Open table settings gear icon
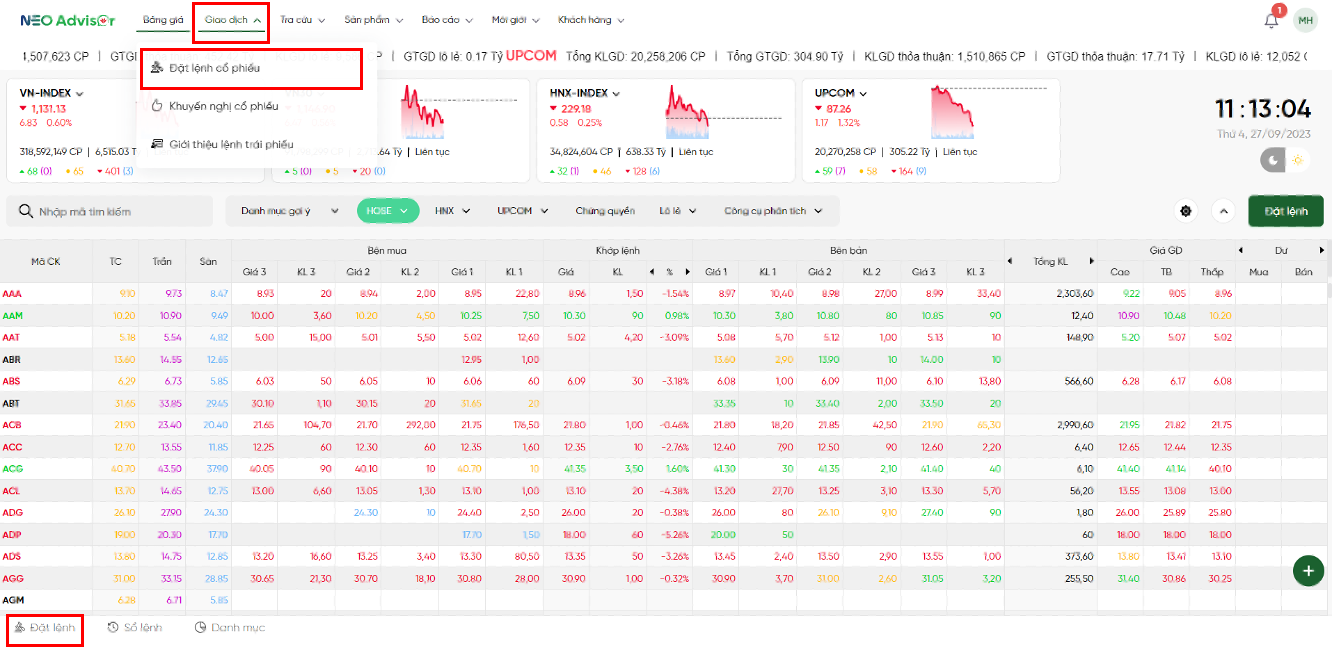 [x=1186, y=211]
